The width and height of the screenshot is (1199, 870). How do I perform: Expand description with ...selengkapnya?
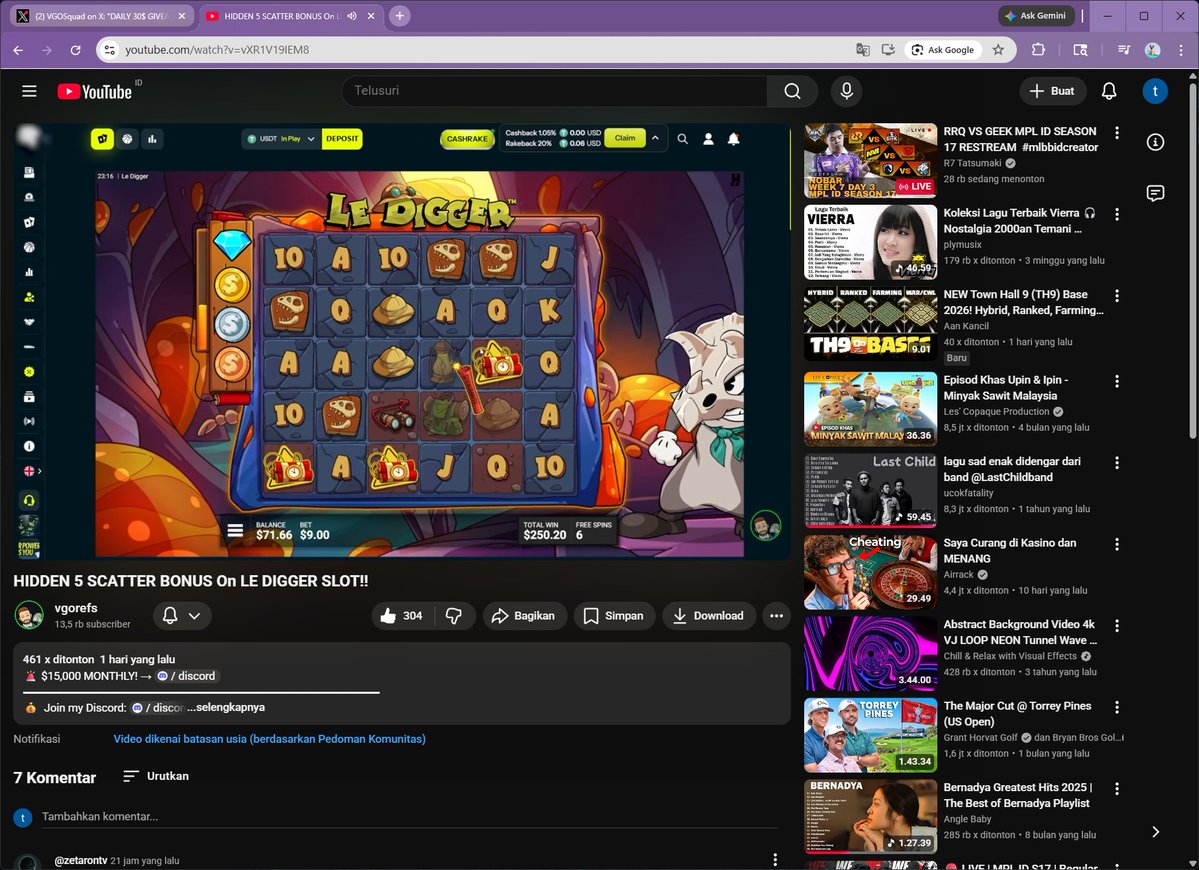(x=226, y=707)
